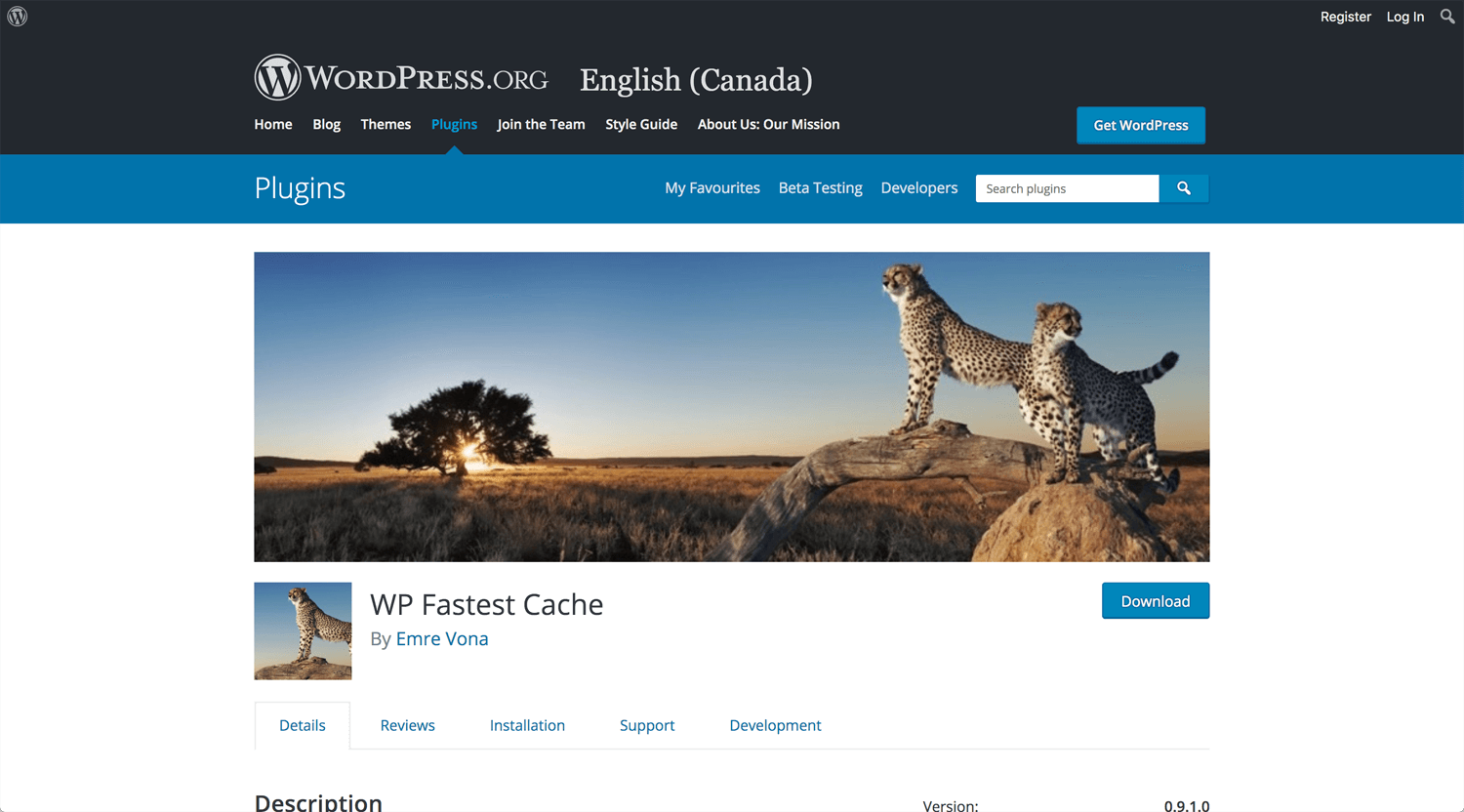Open About Us: Our Mission
The width and height of the screenshot is (1464, 812).
[768, 124]
